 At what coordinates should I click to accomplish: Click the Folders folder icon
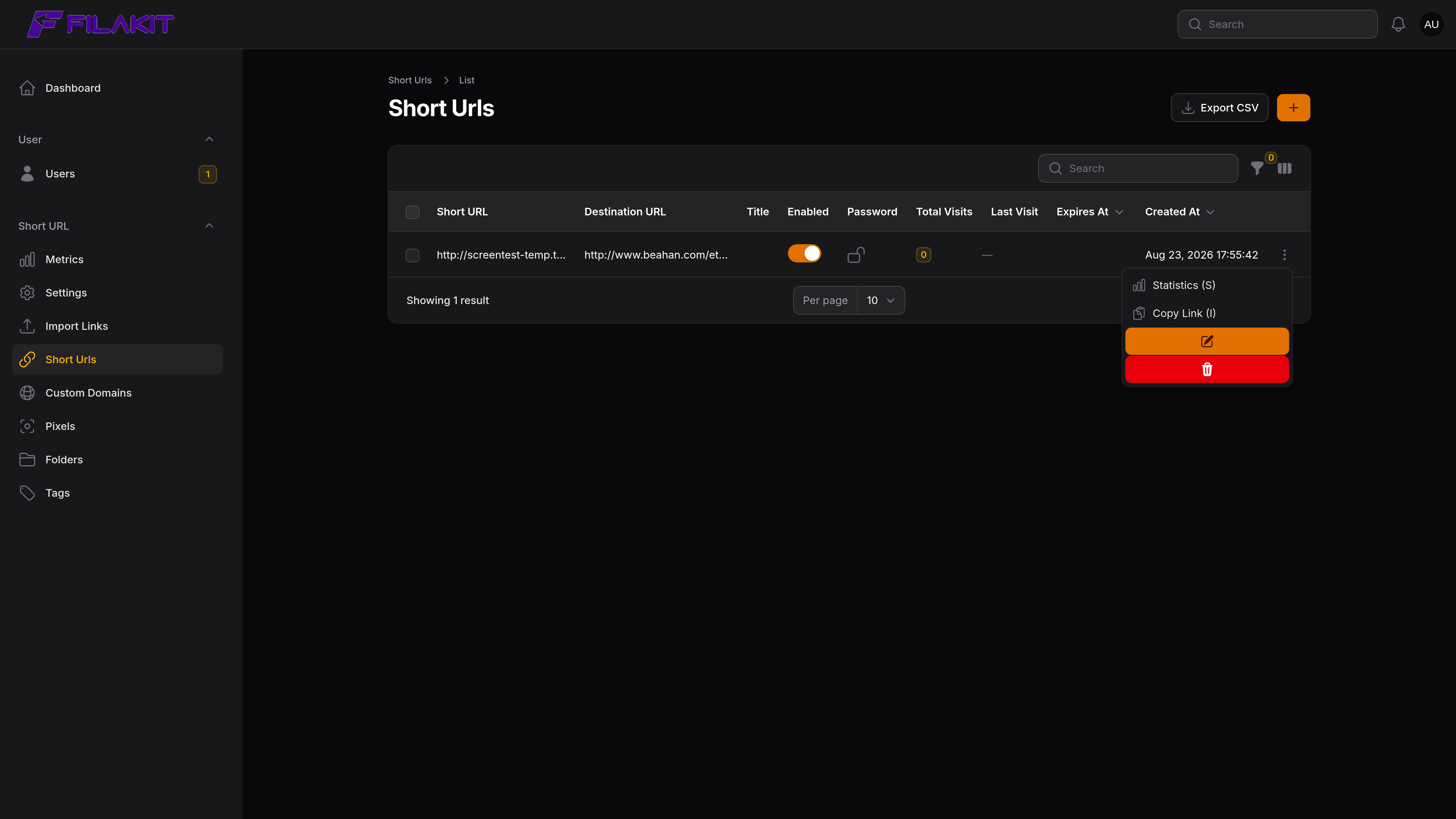point(27,460)
